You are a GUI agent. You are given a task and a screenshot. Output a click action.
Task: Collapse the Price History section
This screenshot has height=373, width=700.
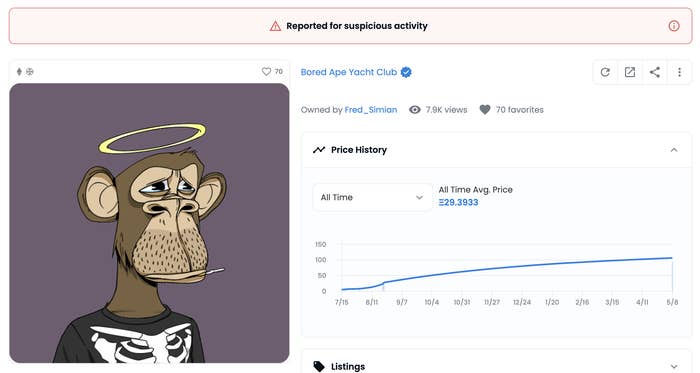674,150
